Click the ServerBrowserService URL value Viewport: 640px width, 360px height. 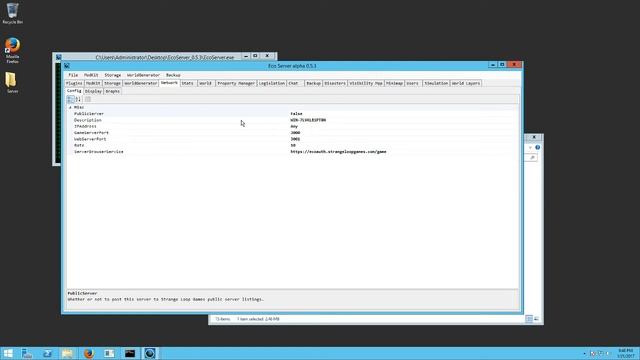[x=338, y=151]
